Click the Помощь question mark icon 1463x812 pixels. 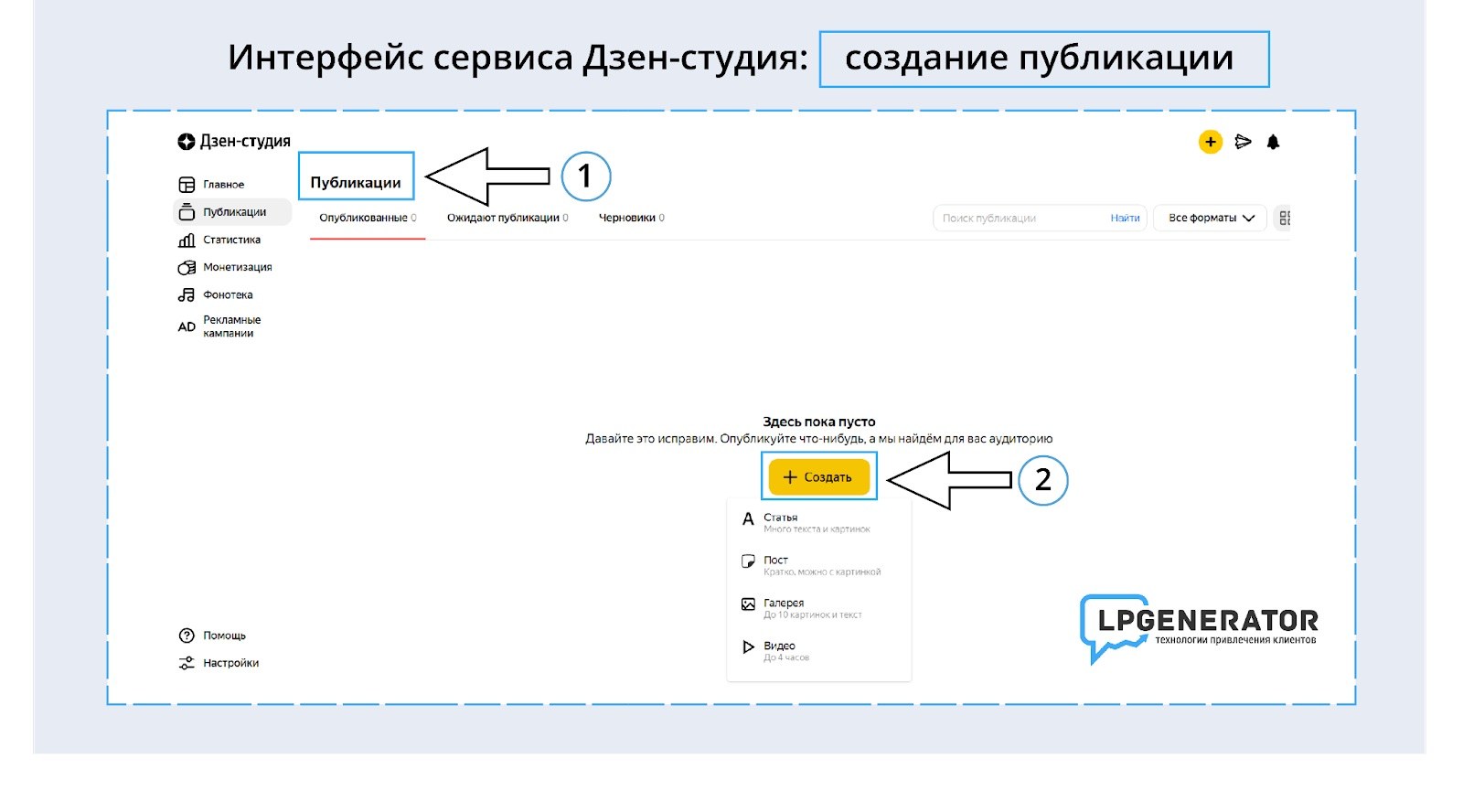point(187,636)
